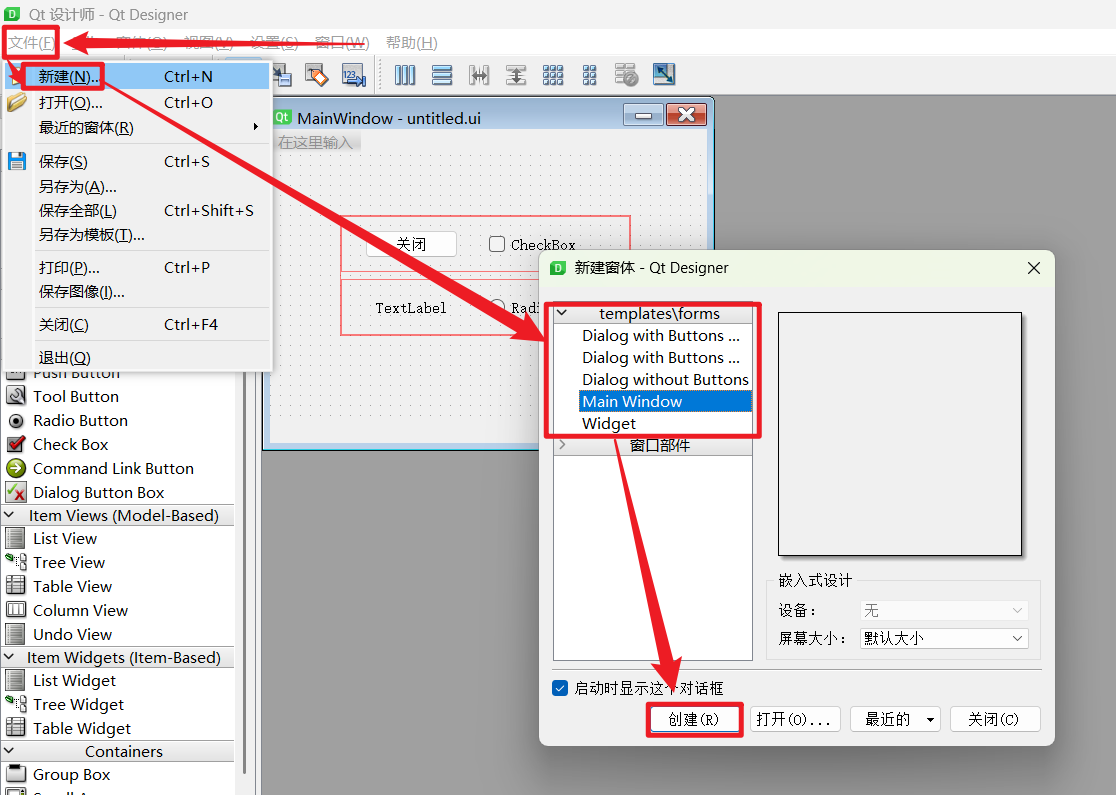Screen dimensions: 1116x795
Task: Click the Adjust Size toolbar icon
Action: point(664,75)
